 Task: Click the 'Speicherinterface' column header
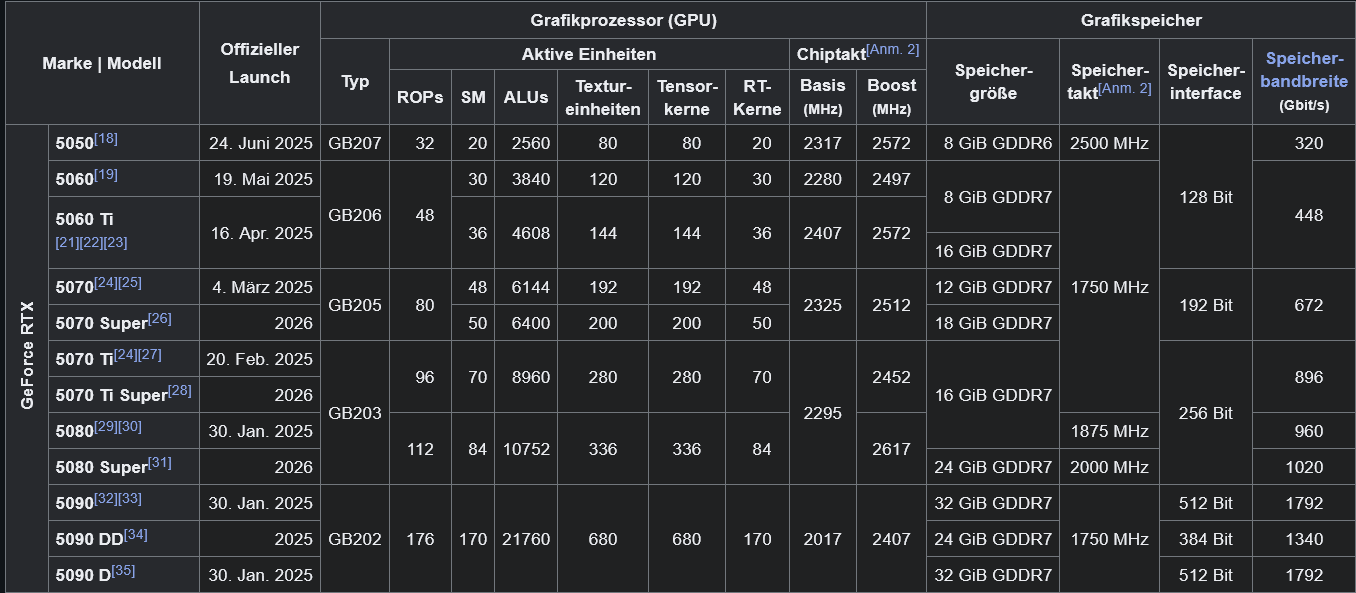(1204, 82)
